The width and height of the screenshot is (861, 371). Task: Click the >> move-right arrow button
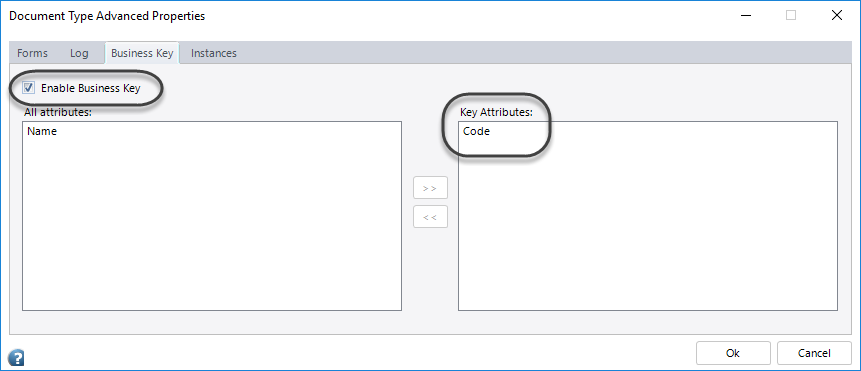(x=430, y=188)
